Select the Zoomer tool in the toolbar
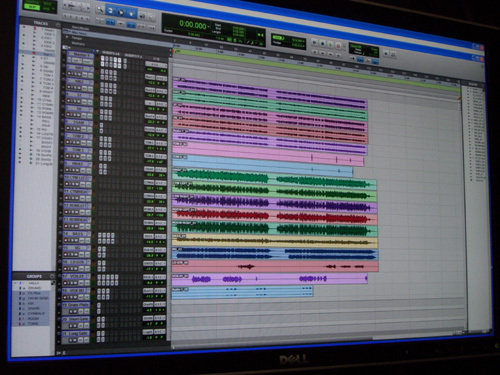Screen dimensions: 500x375 click(x=99, y=10)
